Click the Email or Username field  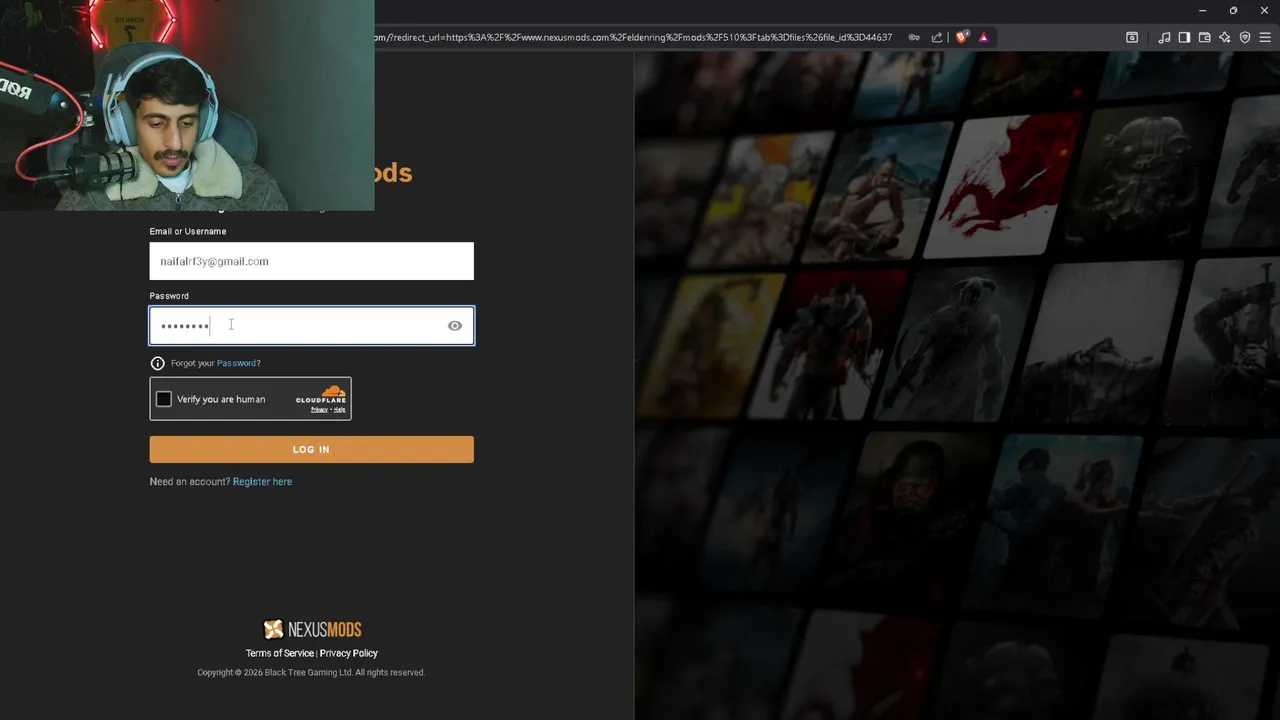pos(311,261)
